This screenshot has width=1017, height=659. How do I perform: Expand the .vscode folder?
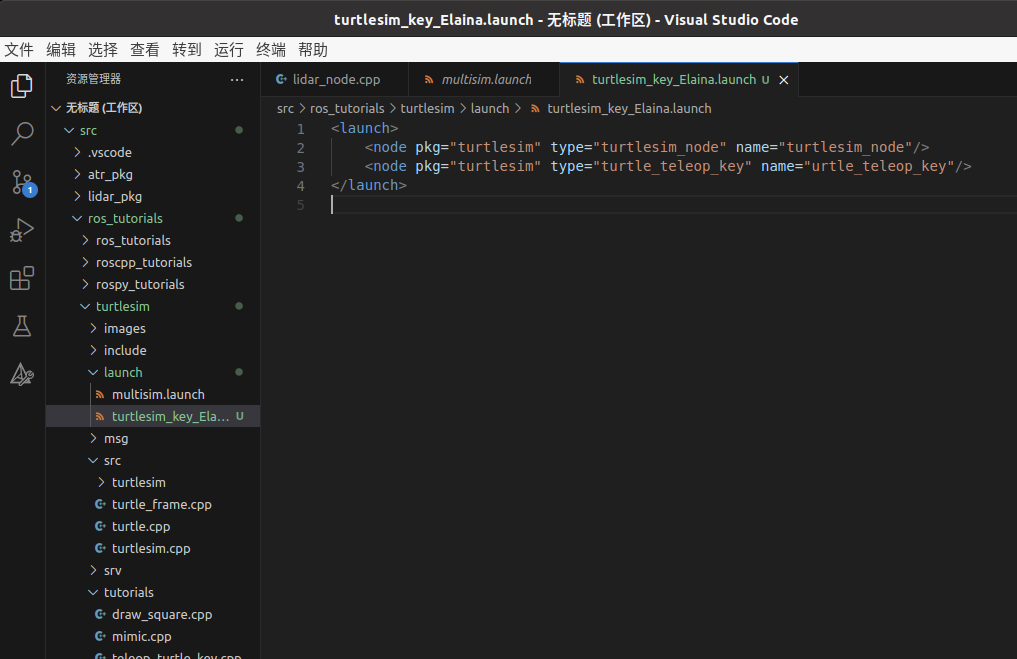[x=78, y=152]
